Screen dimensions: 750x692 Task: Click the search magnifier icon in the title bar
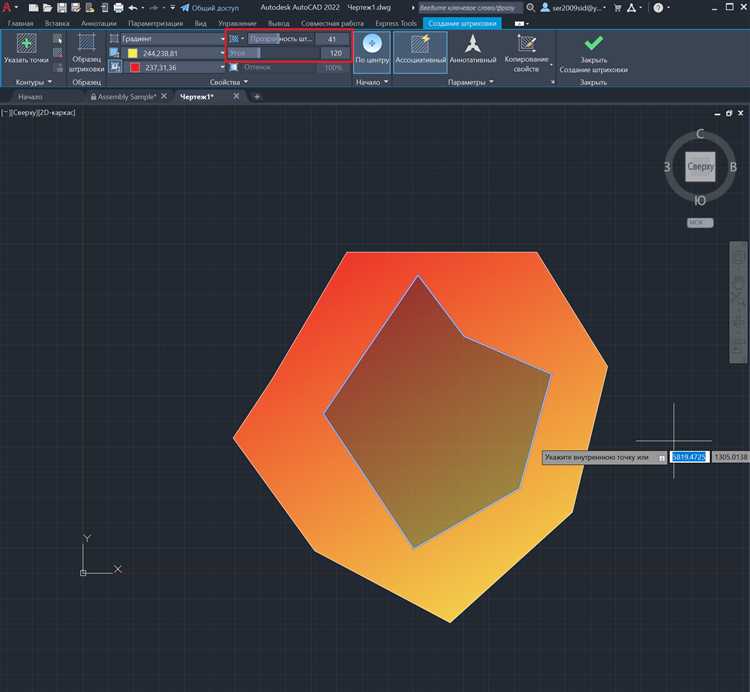click(530, 8)
